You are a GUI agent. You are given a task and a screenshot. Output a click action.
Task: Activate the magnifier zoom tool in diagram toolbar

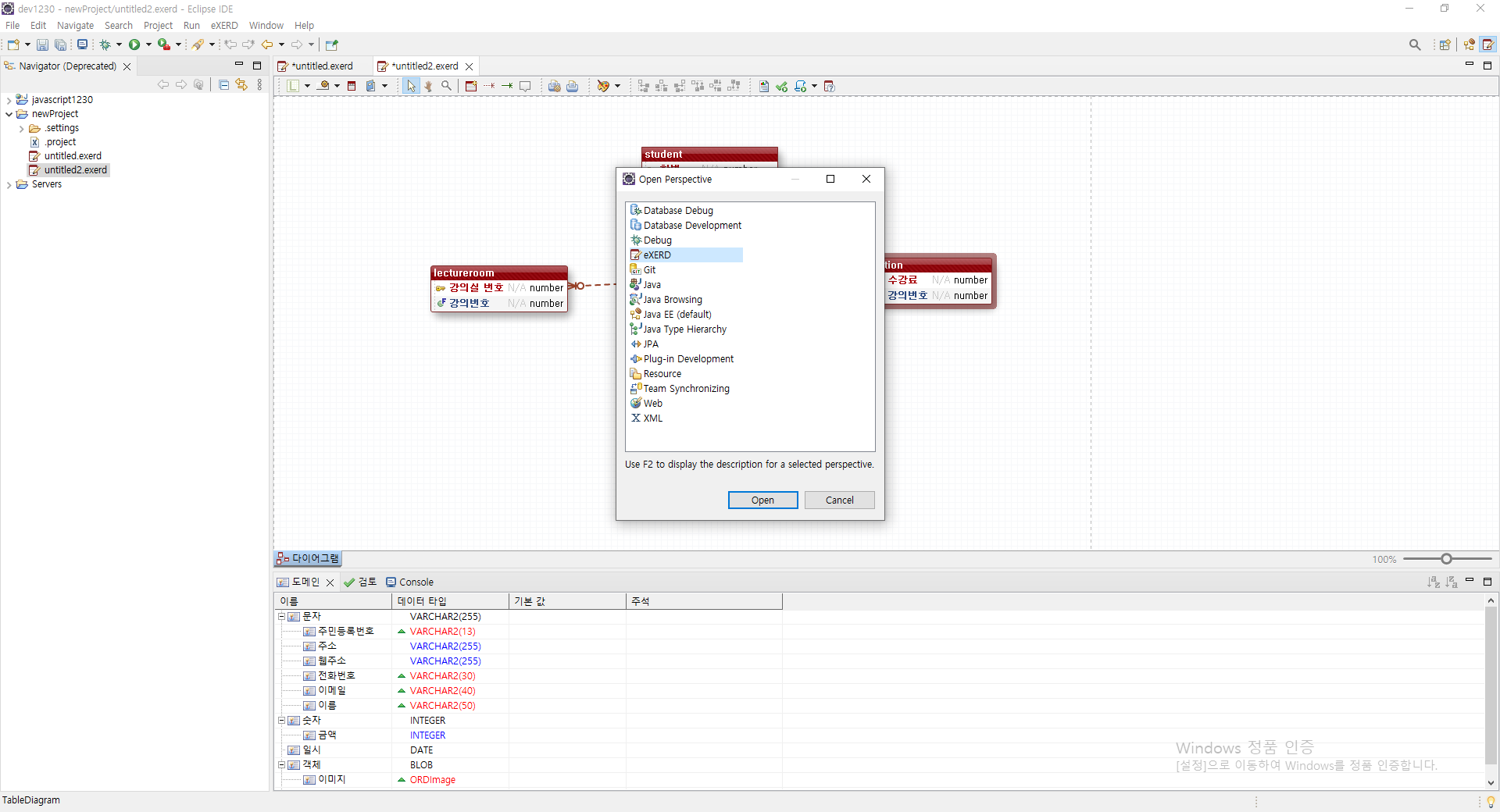tap(446, 86)
